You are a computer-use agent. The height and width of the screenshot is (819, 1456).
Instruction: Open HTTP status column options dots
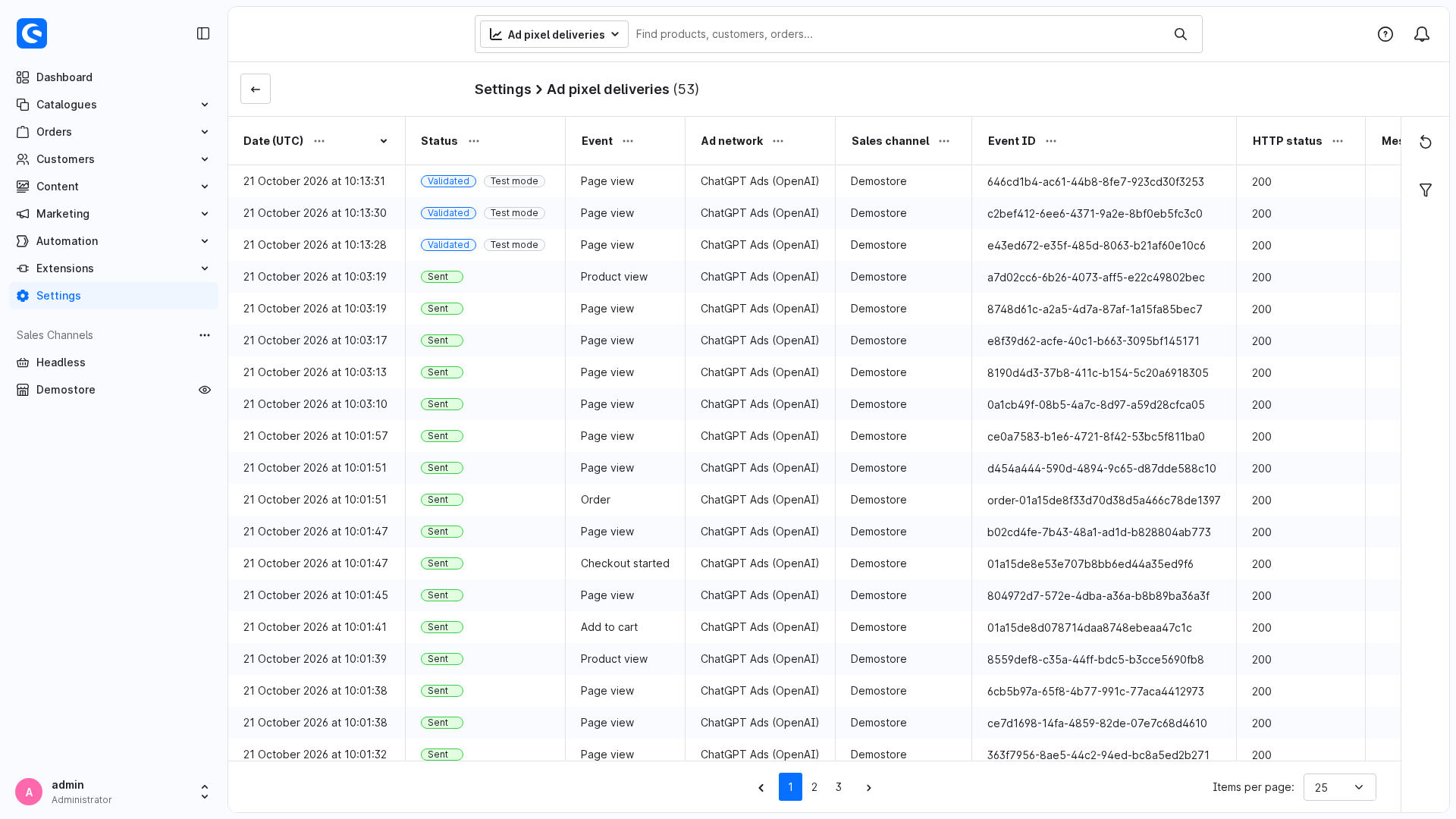[1338, 141]
